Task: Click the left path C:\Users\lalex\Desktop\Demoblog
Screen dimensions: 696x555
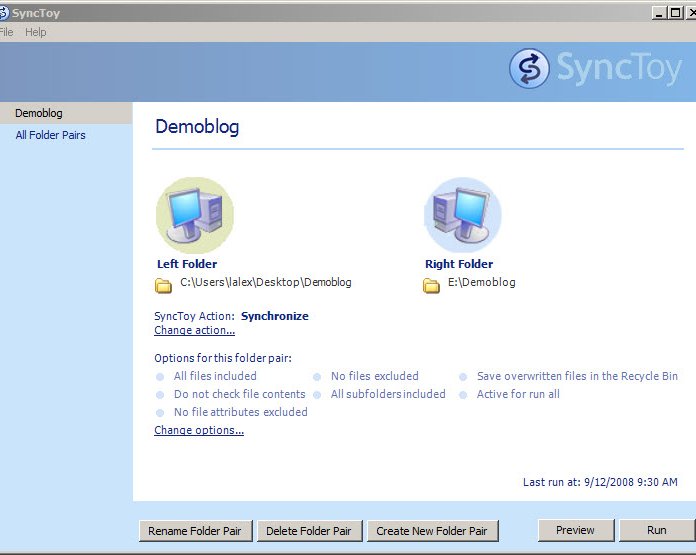Action: (x=266, y=282)
